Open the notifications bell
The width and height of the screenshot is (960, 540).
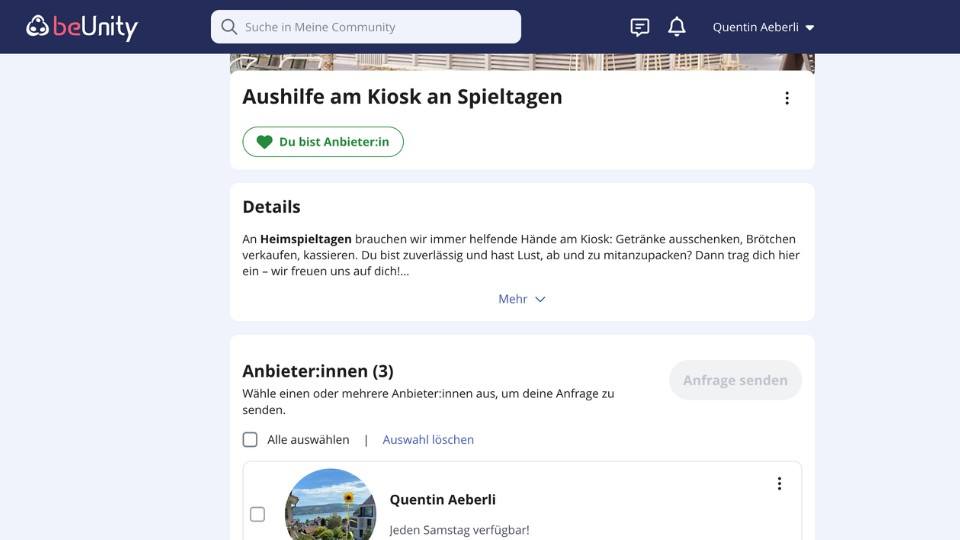point(677,27)
